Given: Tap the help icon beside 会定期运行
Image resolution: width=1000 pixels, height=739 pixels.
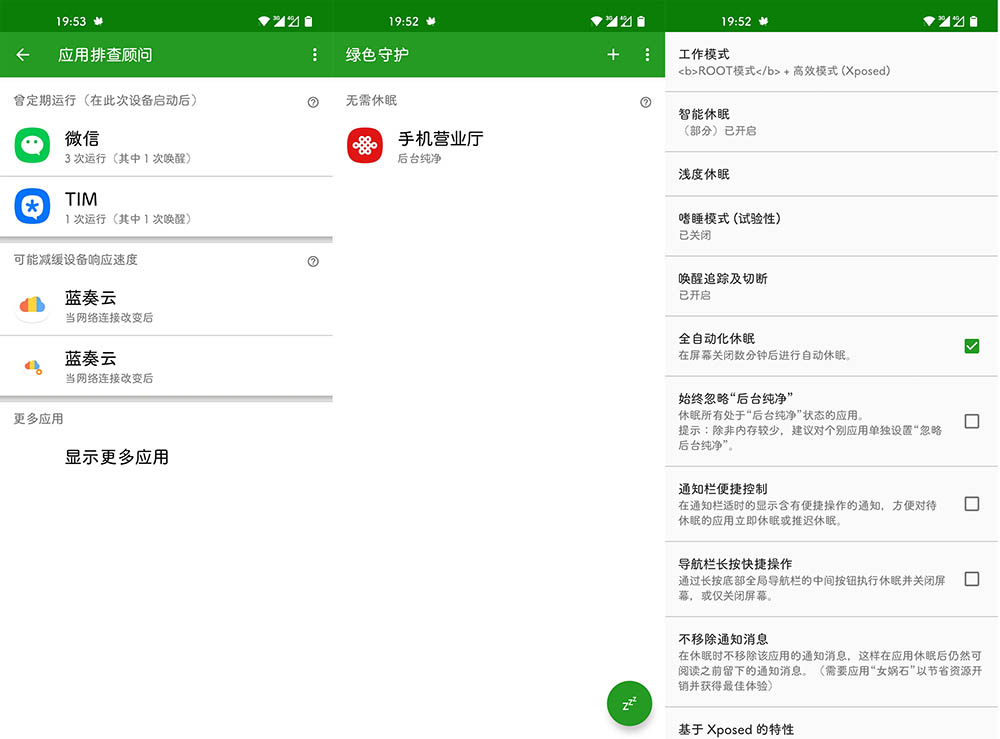Looking at the screenshot, I should tap(313, 101).
